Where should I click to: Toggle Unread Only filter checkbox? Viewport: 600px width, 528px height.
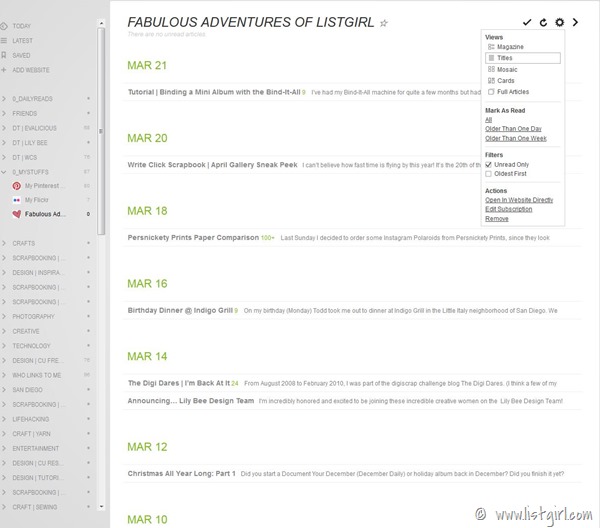click(x=489, y=164)
